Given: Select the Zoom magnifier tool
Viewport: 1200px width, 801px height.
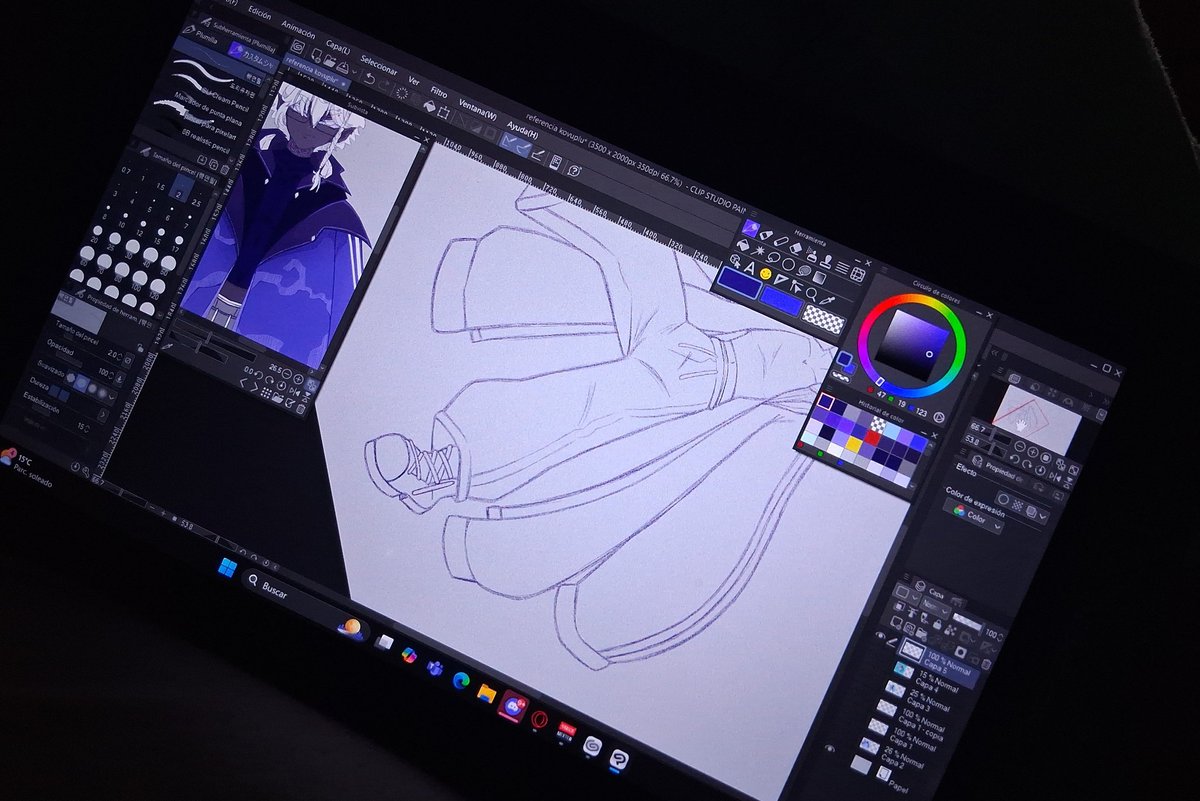Looking at the screenshot, I should (811, 294).
